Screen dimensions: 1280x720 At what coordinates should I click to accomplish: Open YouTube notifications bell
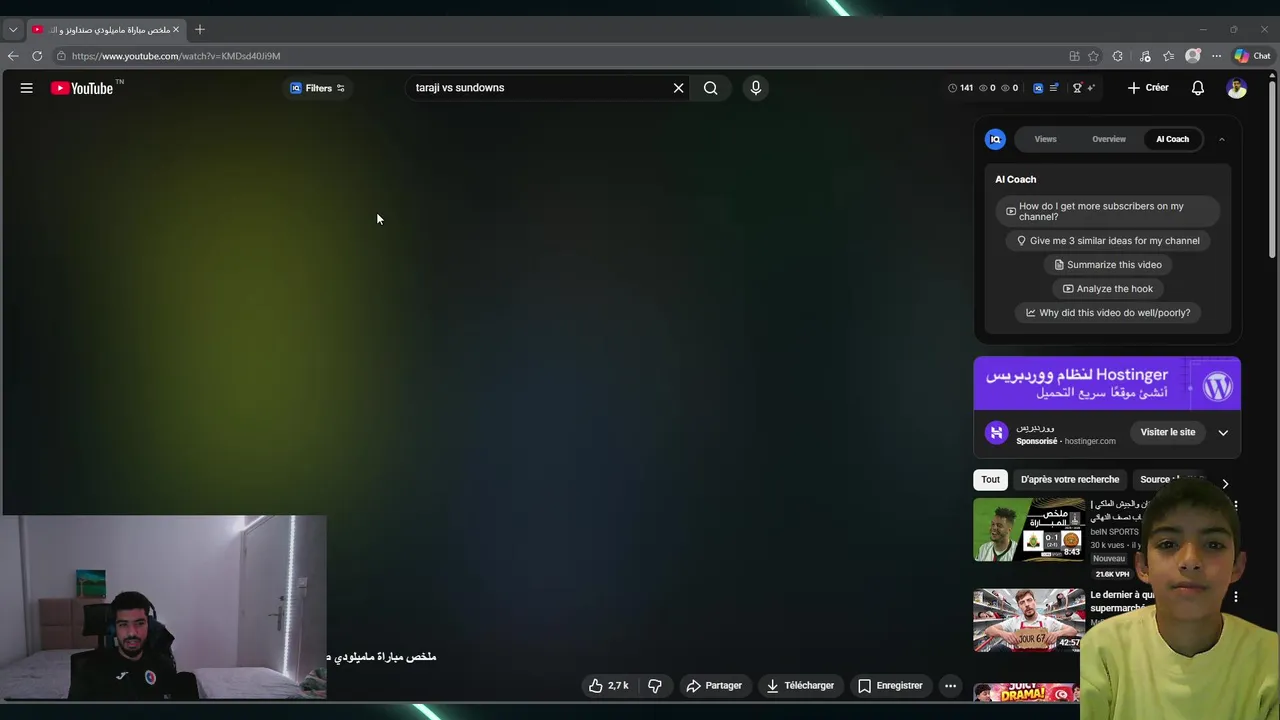pyautogui.click(x=1198, y=88)
